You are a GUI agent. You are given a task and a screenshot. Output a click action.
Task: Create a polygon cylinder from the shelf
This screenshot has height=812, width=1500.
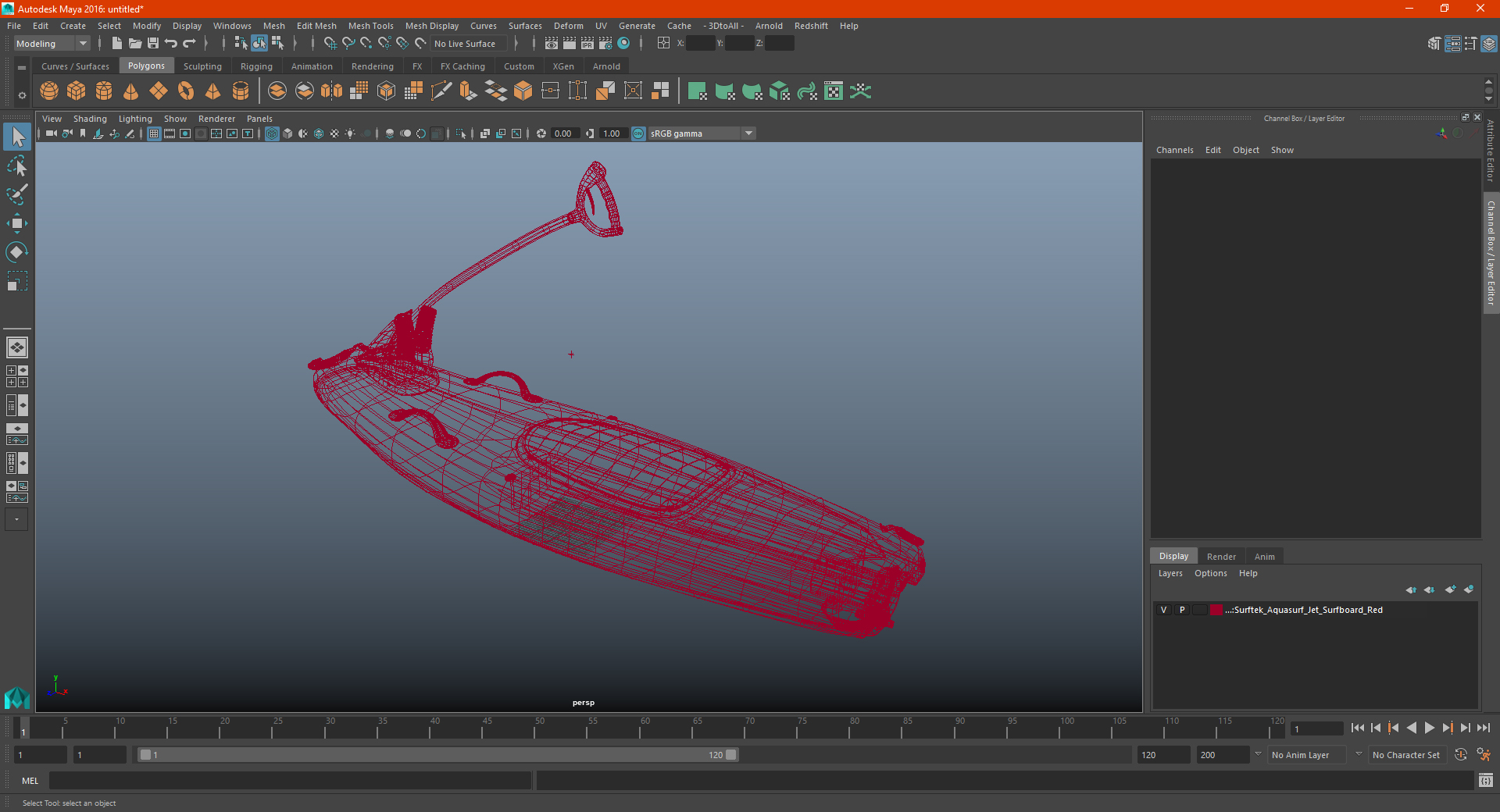point(104,91)
